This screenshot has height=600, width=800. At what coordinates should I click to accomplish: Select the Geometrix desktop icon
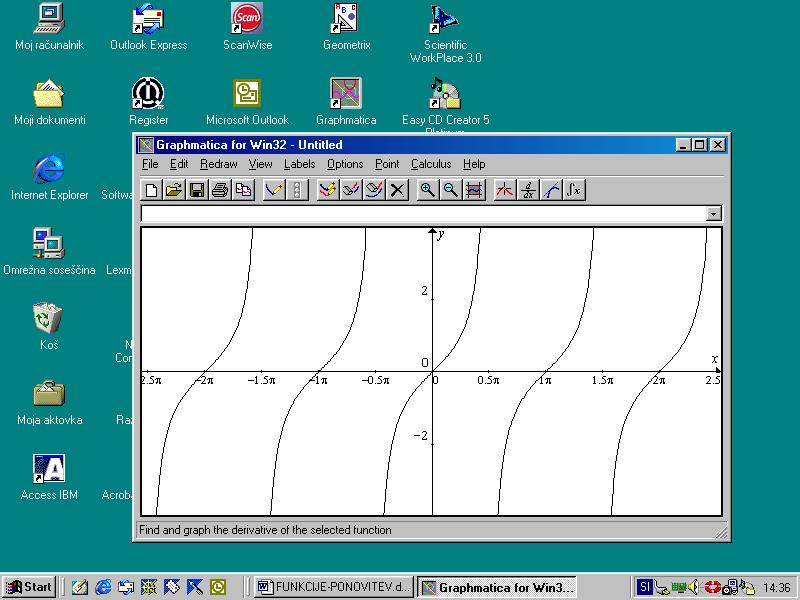coord(346,27)
